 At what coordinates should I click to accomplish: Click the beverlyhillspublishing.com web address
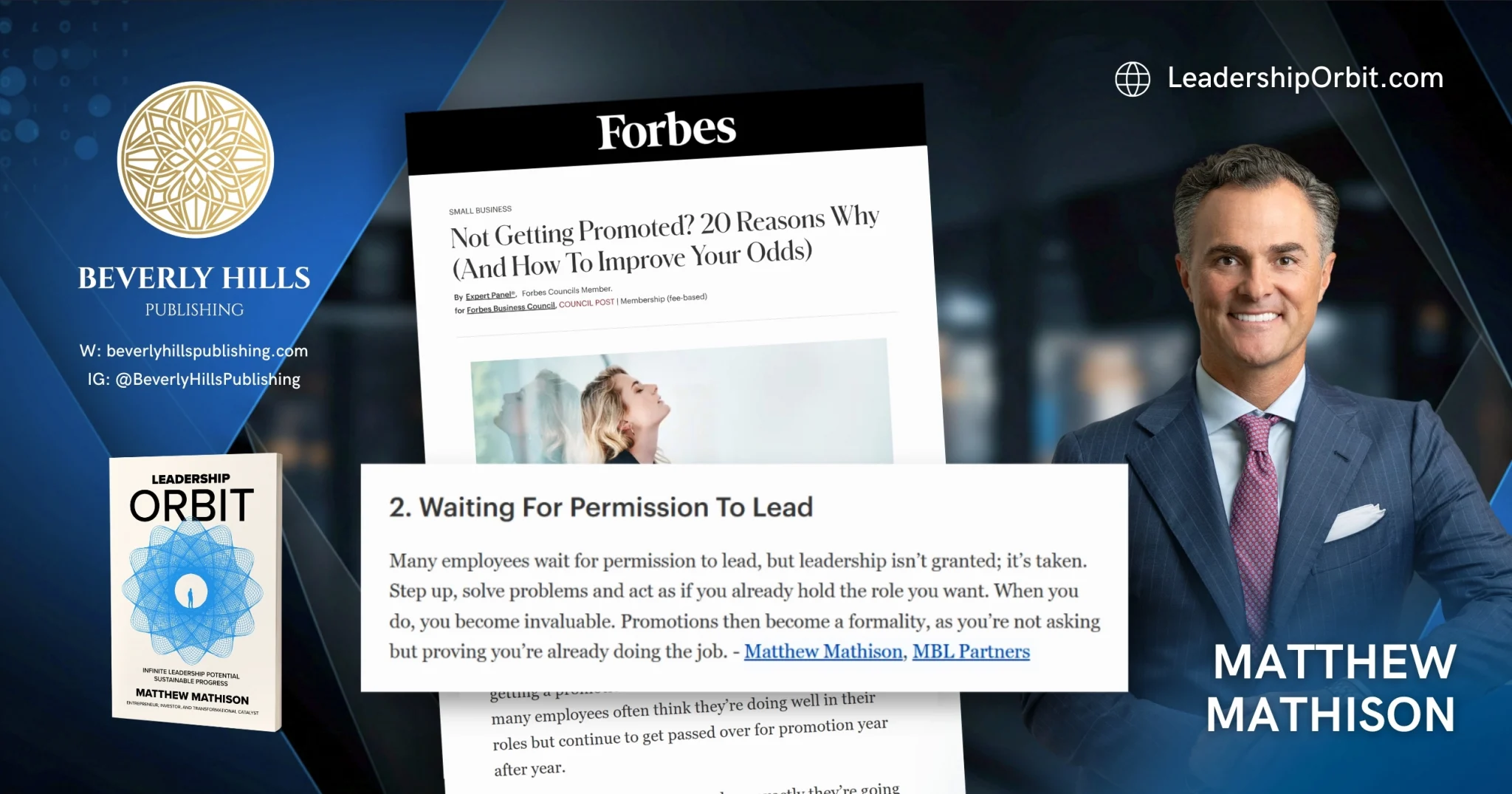click(207, 351)
